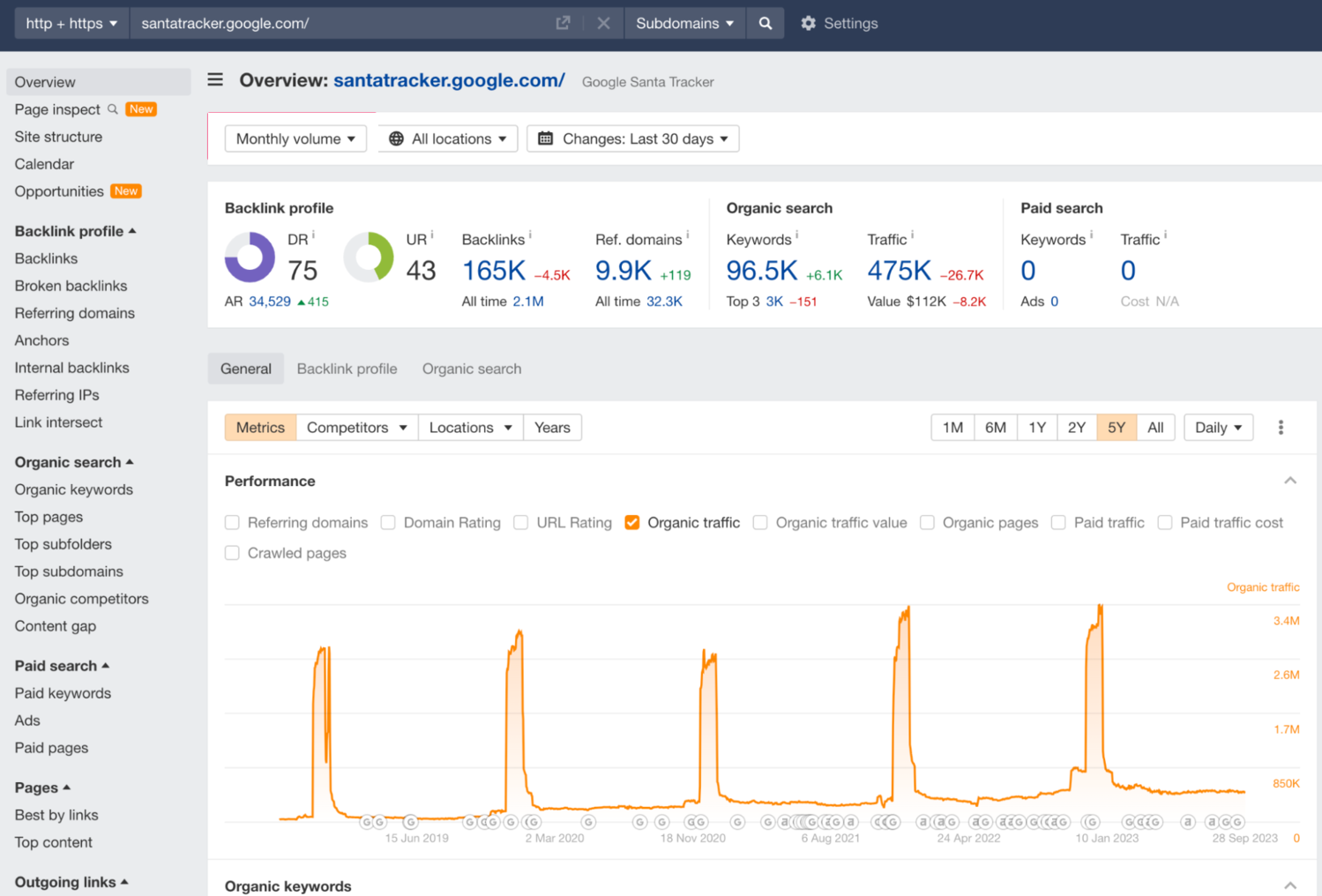Viewport: 1322px width, 896px height.
Task: Enable the URL Rating checkbox
Action: [521, 523]
